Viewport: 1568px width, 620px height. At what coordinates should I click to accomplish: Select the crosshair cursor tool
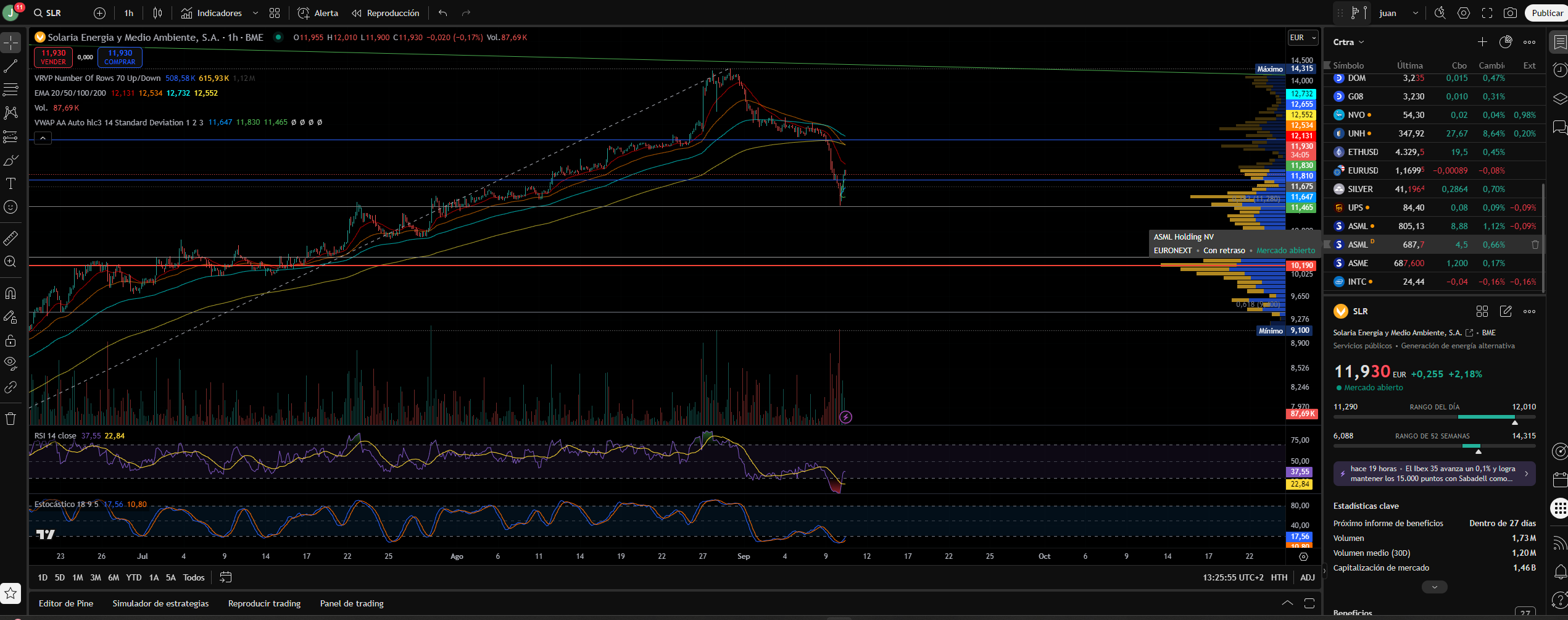[10, 43]
